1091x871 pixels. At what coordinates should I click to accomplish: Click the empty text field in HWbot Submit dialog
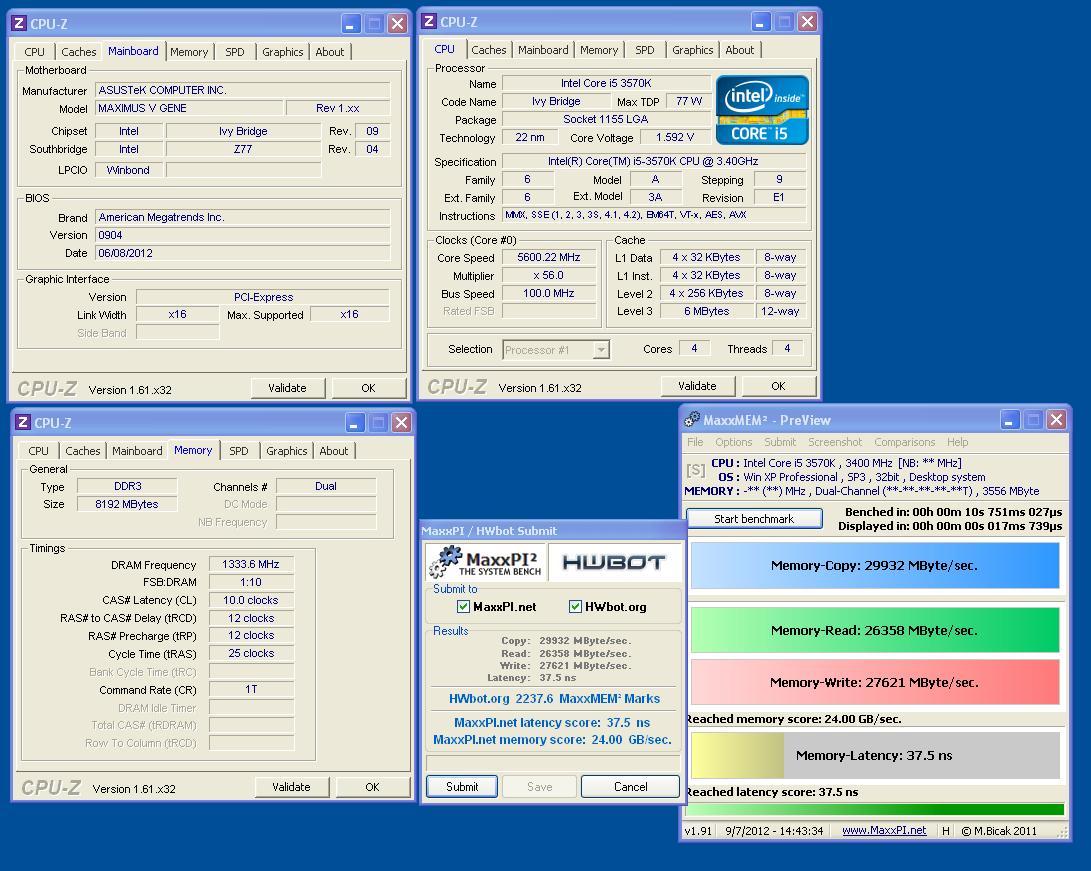[553, 763]
